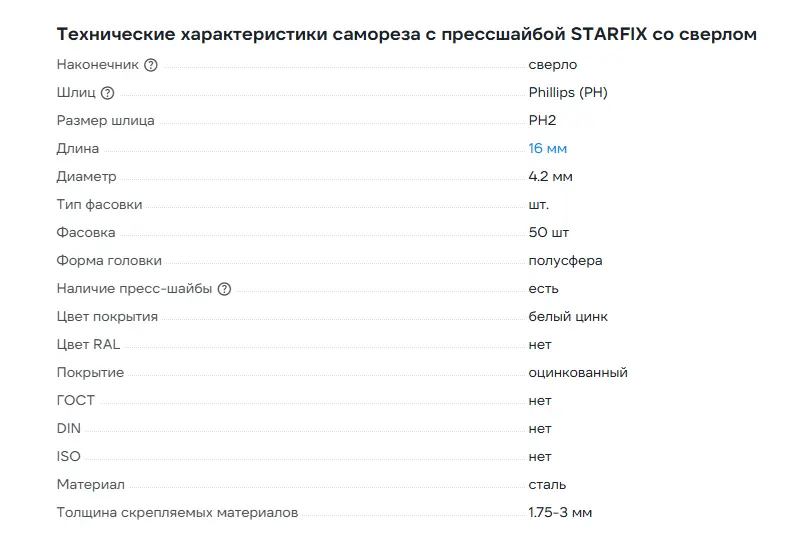Click the PH2 slot size value

[x=542, y=121]
